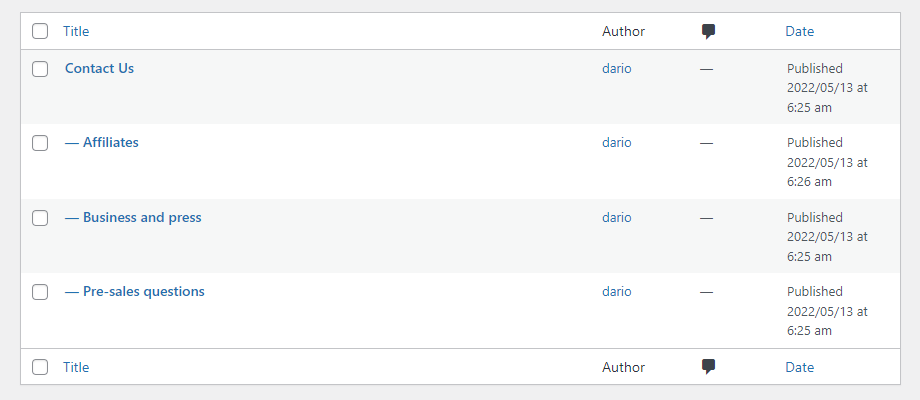Image resolution: width=920 pixels, height=400 pixels.
Task: Toggle the select-all checkbox in header
Action: tap(40, 31)
